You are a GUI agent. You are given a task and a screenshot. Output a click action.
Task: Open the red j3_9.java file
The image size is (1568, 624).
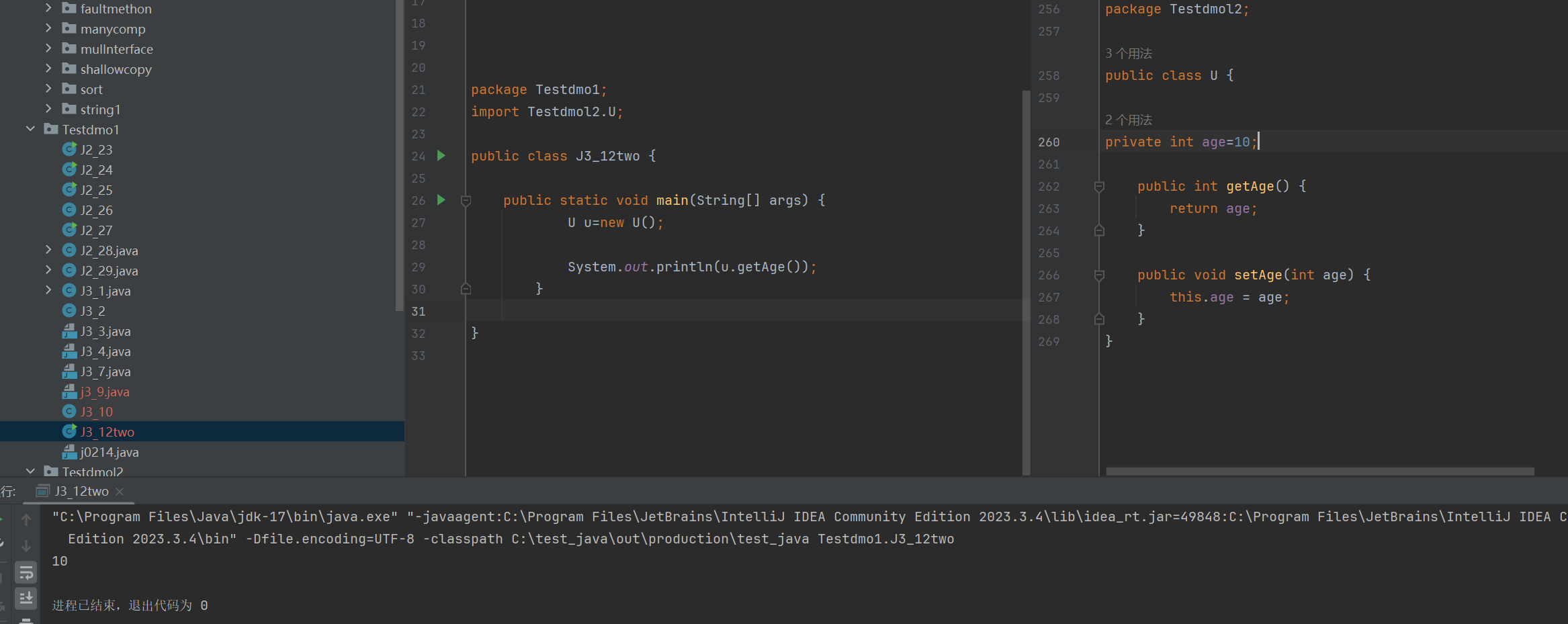click(105, 392)
